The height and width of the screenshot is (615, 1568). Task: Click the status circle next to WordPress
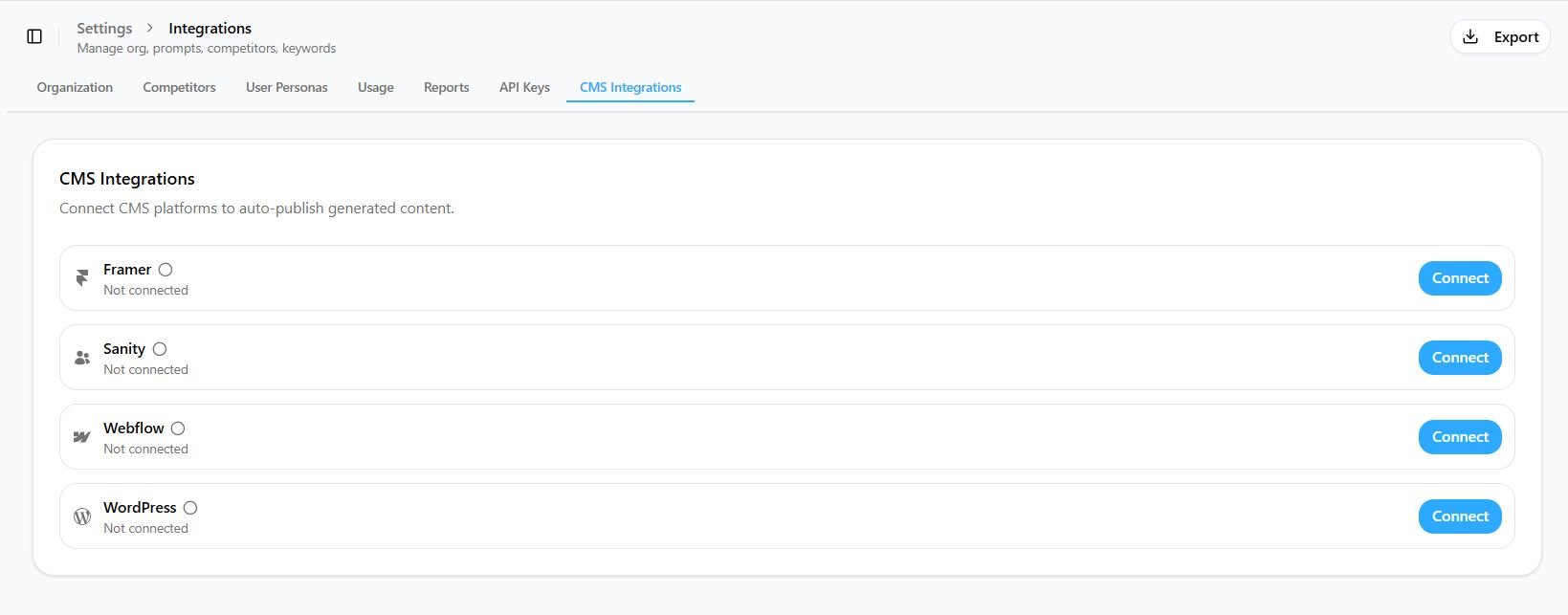(x=190, y=508)
